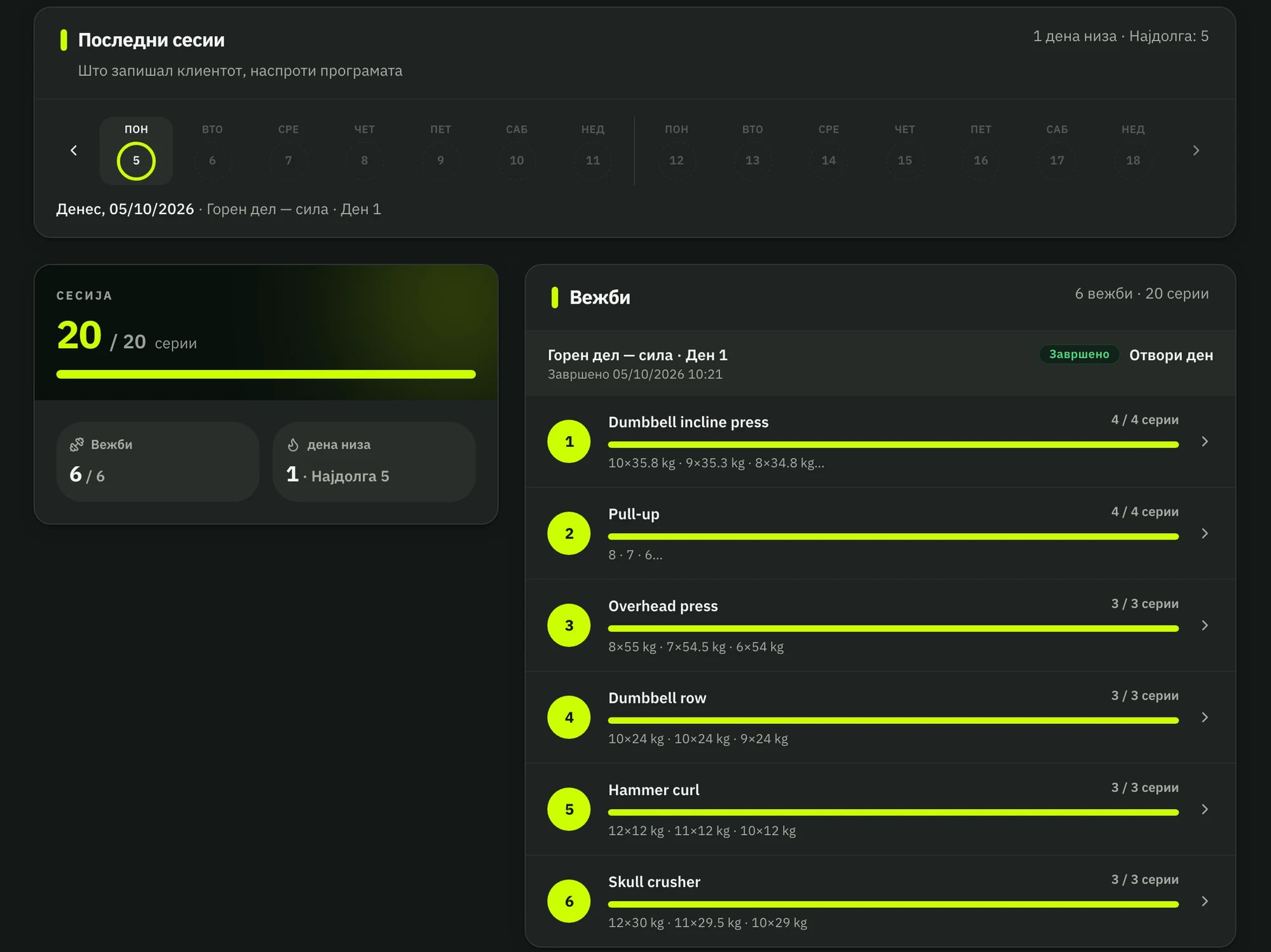Expand the Skull crusher row chevron

click(x=1204, y=901)
